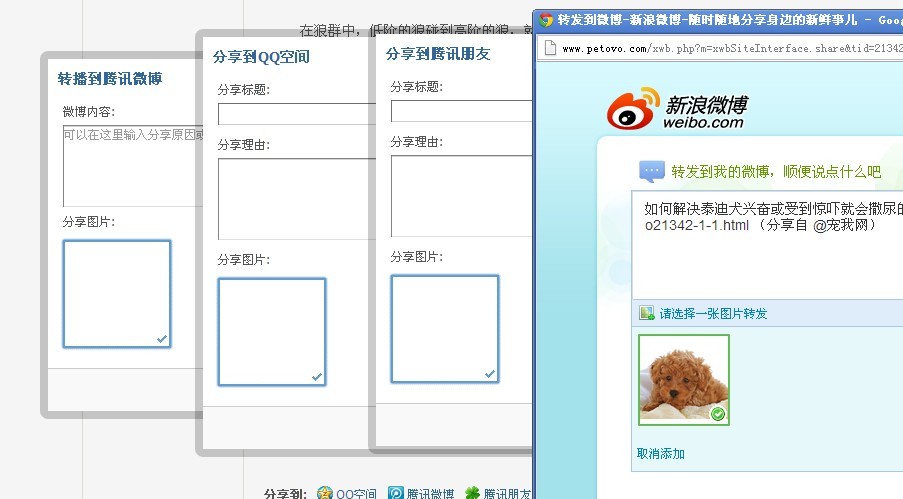Focus 分享理由 text area in QQ空间 dialog

tap(297, 199)
